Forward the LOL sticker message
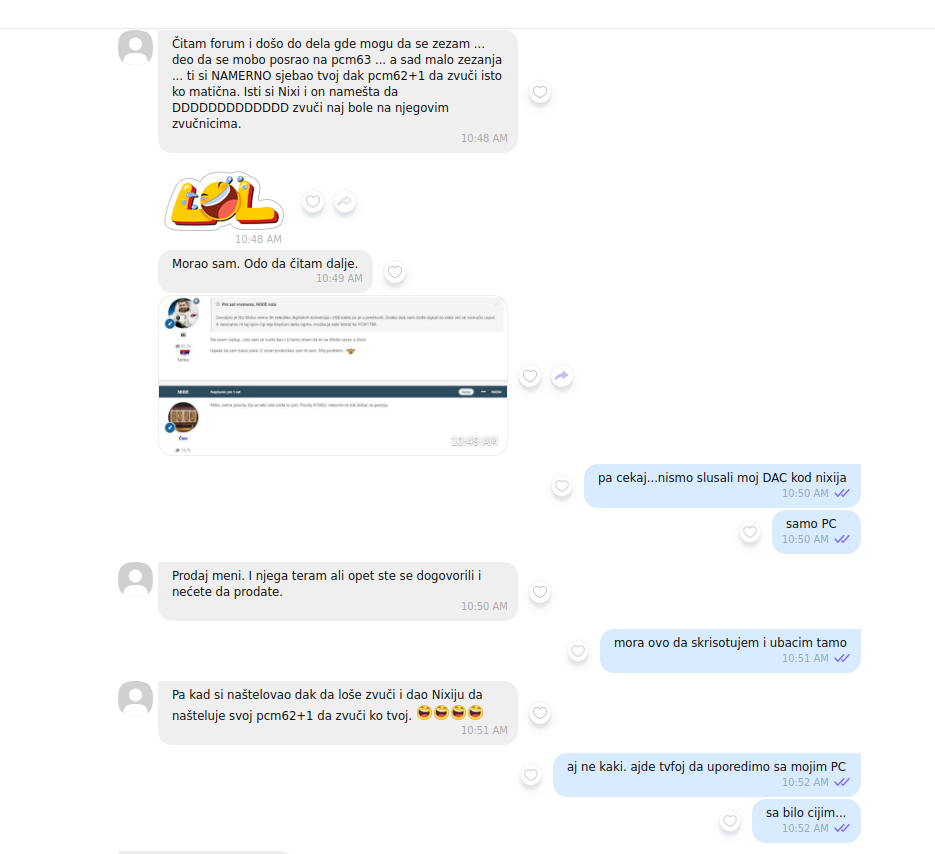The image size is (935, 854). (345, 202)
